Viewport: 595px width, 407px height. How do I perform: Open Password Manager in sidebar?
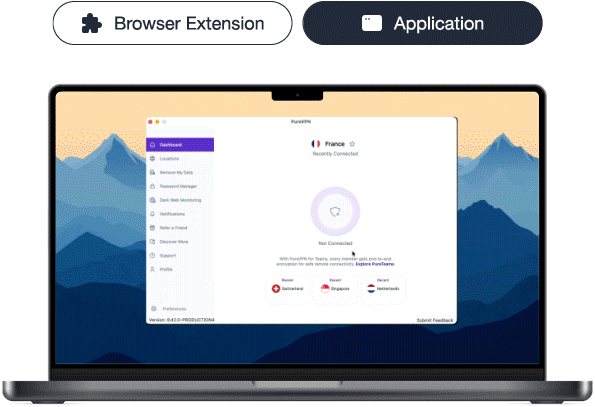[x=180, y=186]
